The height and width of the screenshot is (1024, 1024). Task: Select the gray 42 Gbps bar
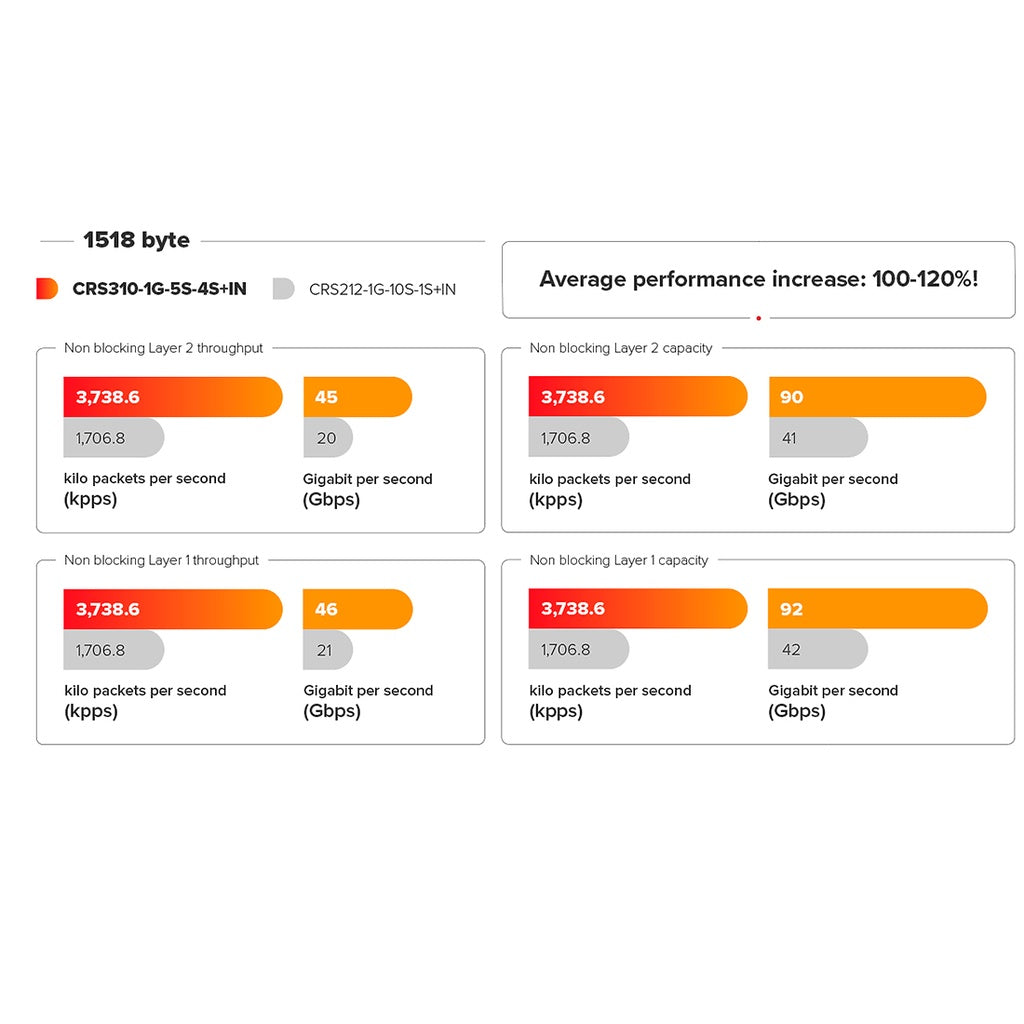point(817,650)
